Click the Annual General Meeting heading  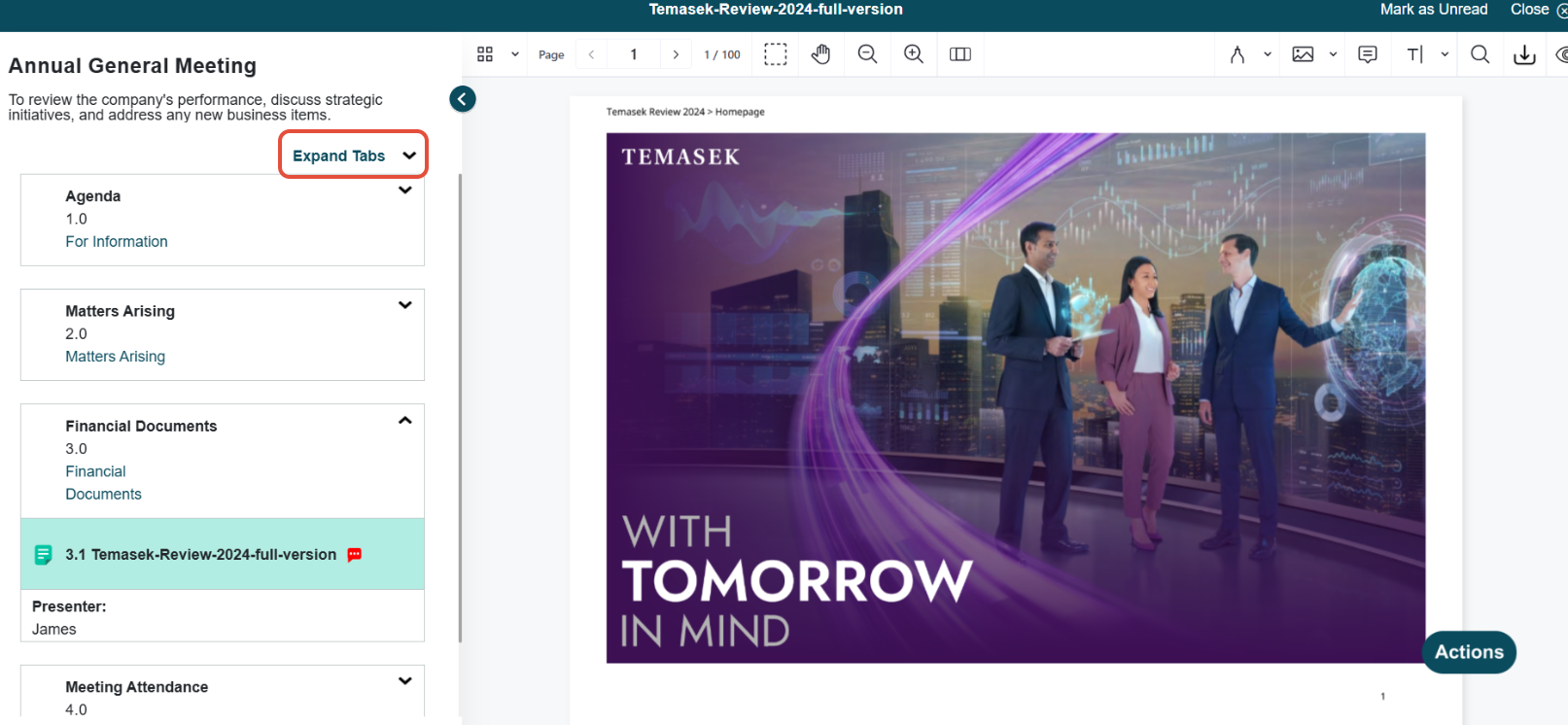pyautogui.click(x=132, y=66)
